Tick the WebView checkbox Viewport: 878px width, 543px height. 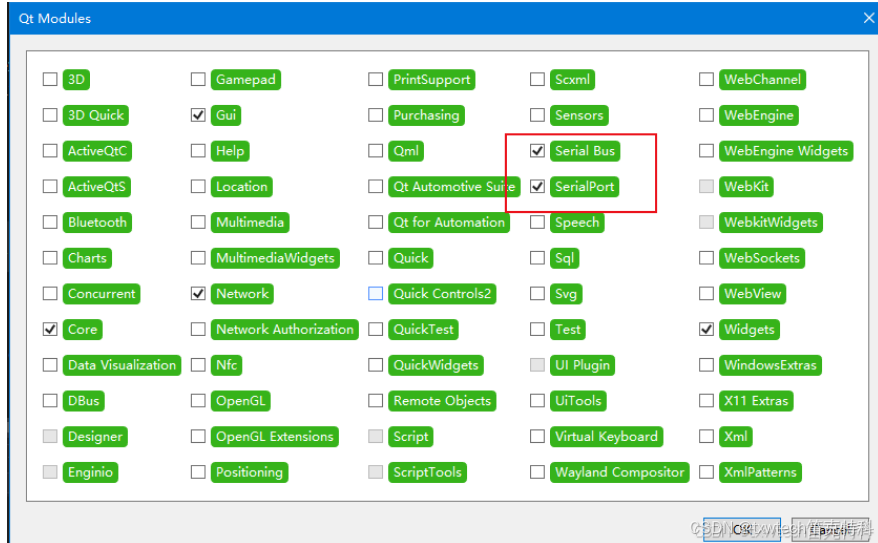click(x=706, y=294)
